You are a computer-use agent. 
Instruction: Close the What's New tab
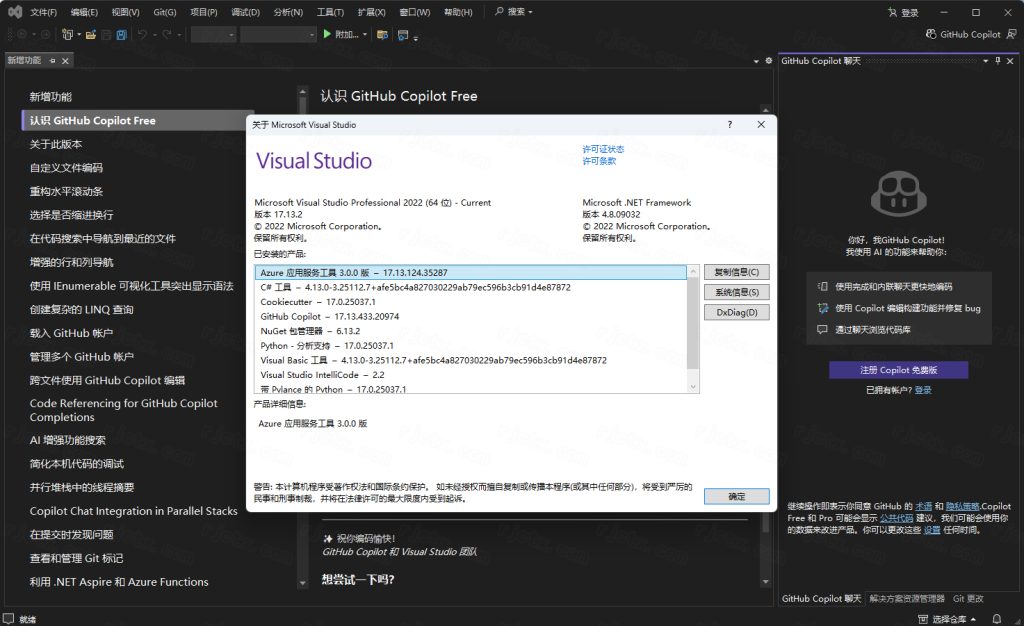click(x=65, y=61)
